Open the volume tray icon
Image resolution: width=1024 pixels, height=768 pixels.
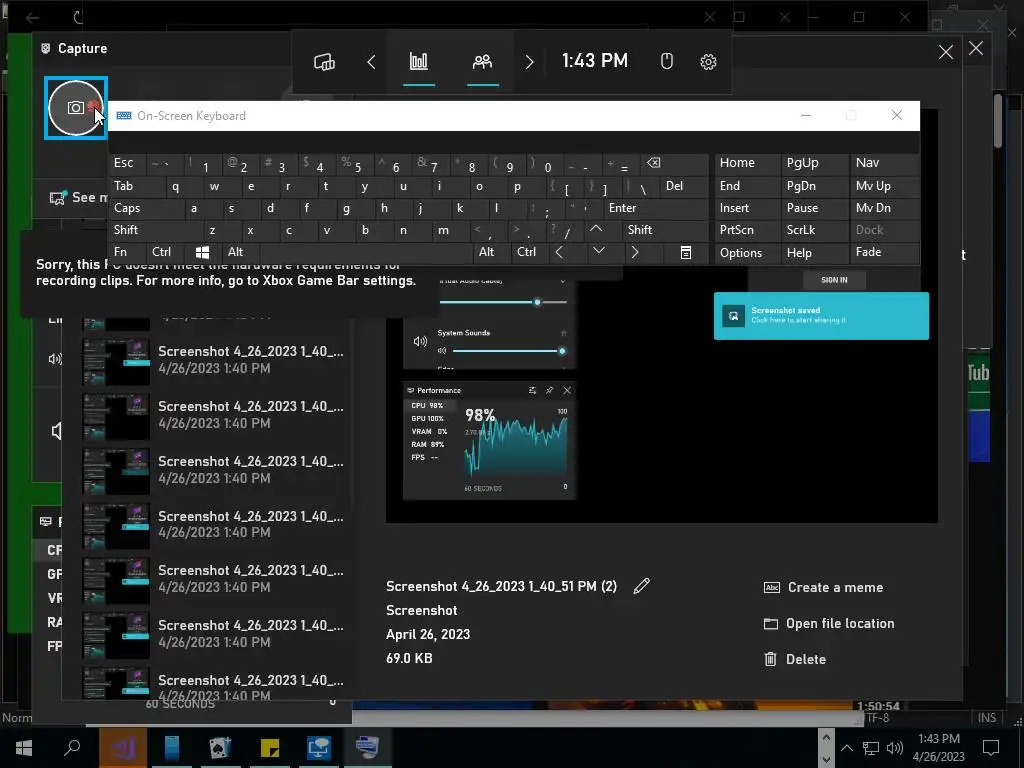(895, 748)
